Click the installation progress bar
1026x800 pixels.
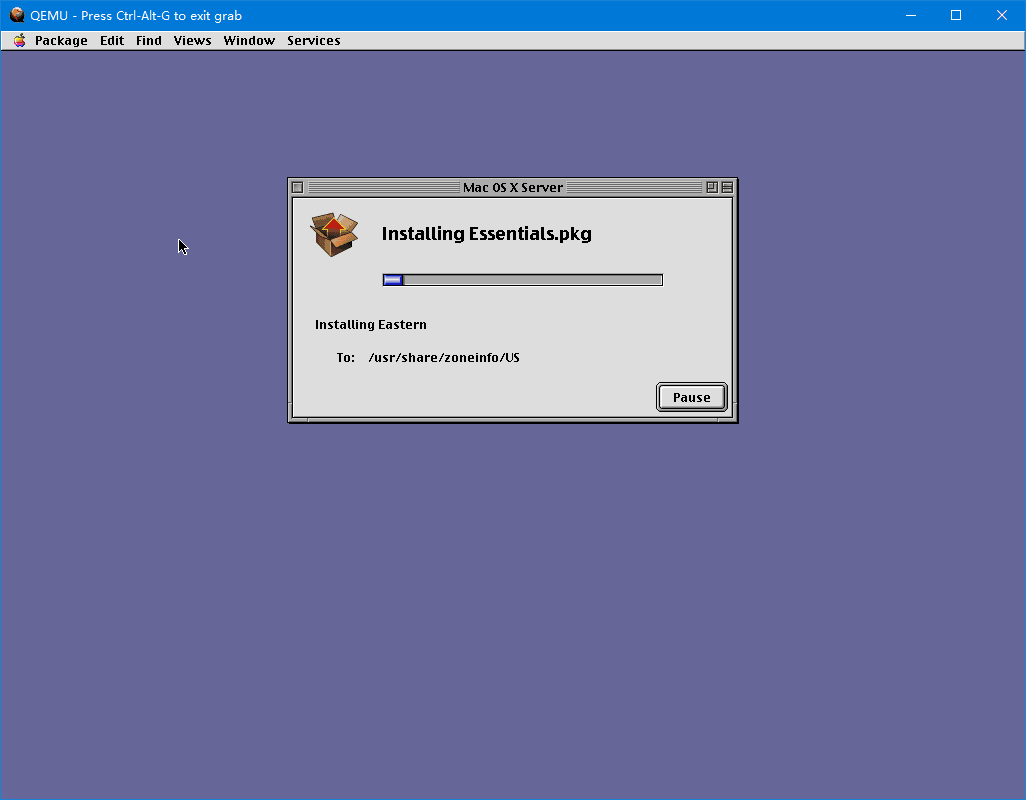pos(523,280)
